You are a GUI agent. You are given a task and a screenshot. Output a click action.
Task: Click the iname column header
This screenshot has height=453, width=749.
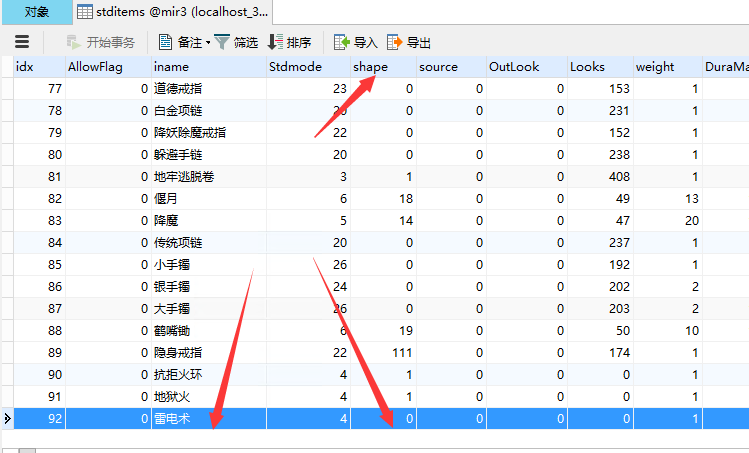[206, 67]
